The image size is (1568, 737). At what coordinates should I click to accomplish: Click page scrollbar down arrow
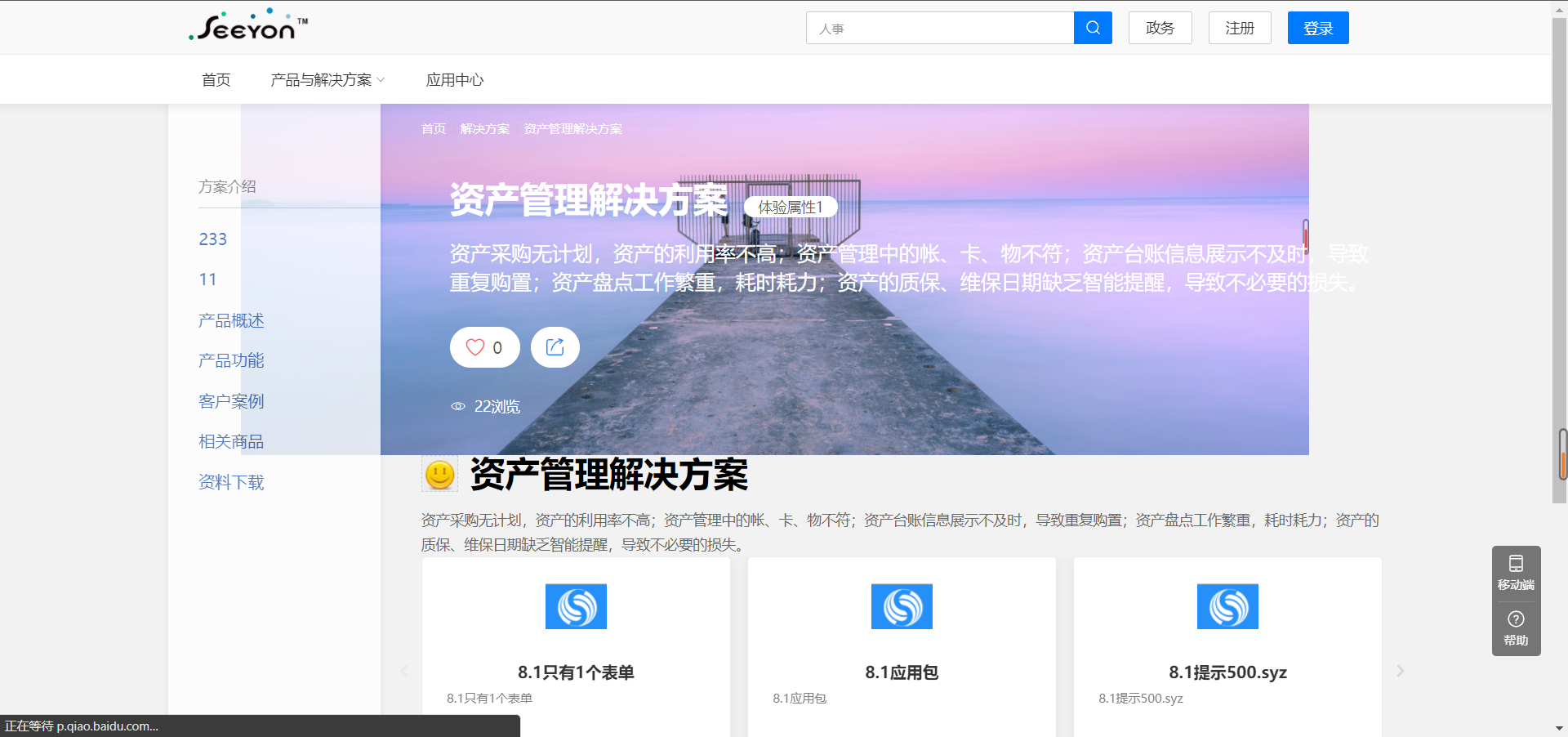click(1560, 728)
